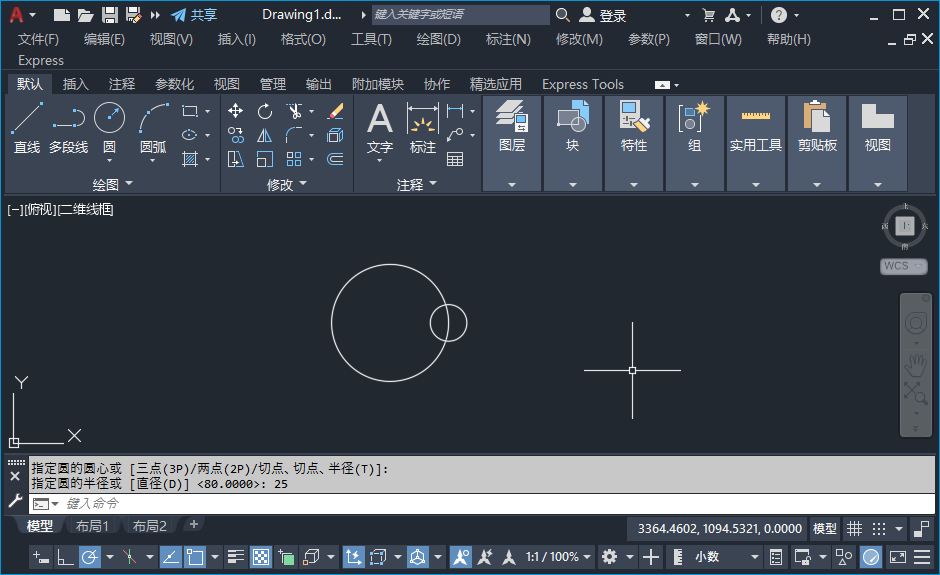Image resolution: width=940 pixels, height=575 pixels.
Task: Toggle the drawing grid display in status bar
Action: [x=854, y=529]
